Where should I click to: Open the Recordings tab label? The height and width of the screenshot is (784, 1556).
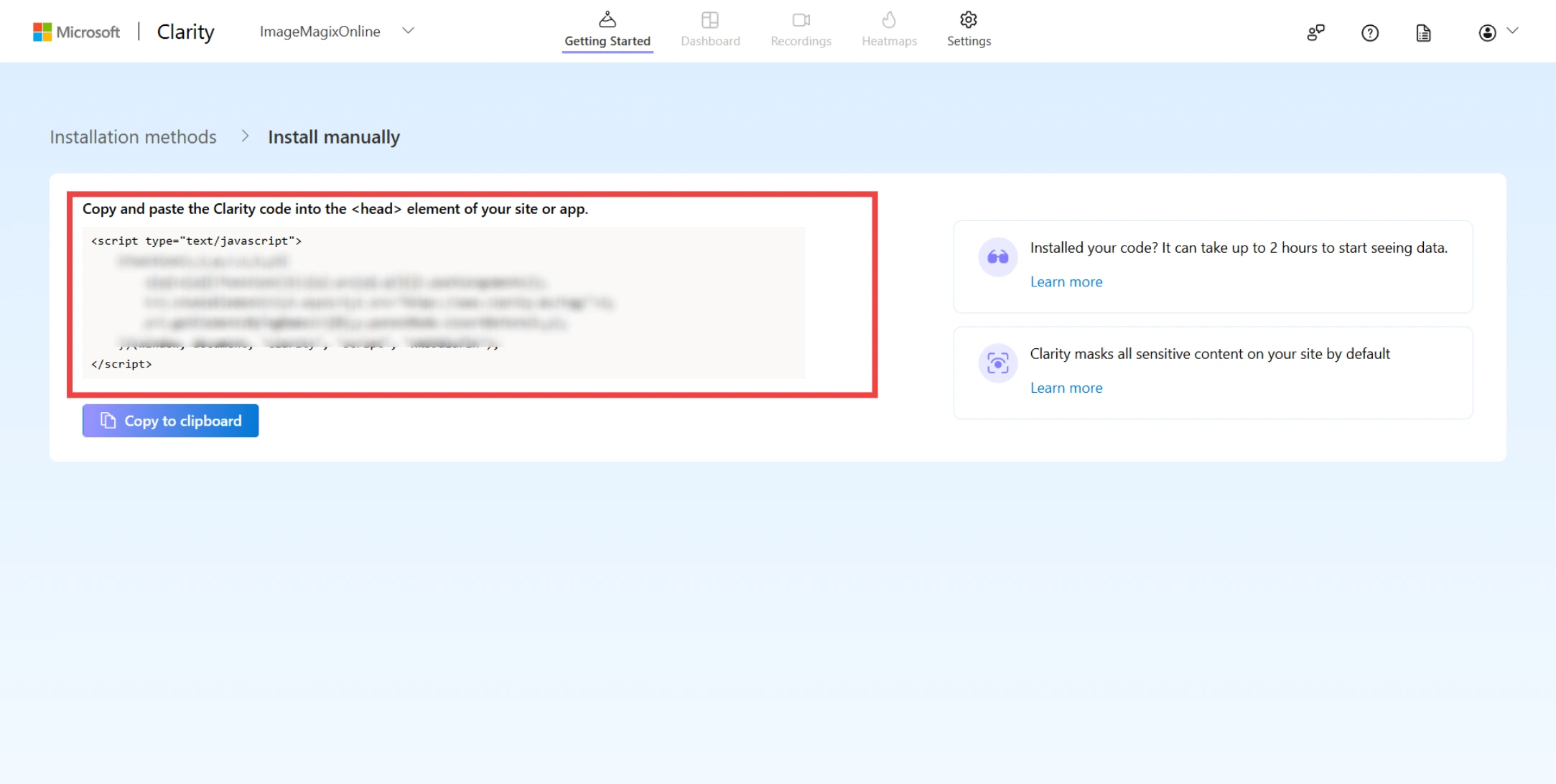coord(801,41)
